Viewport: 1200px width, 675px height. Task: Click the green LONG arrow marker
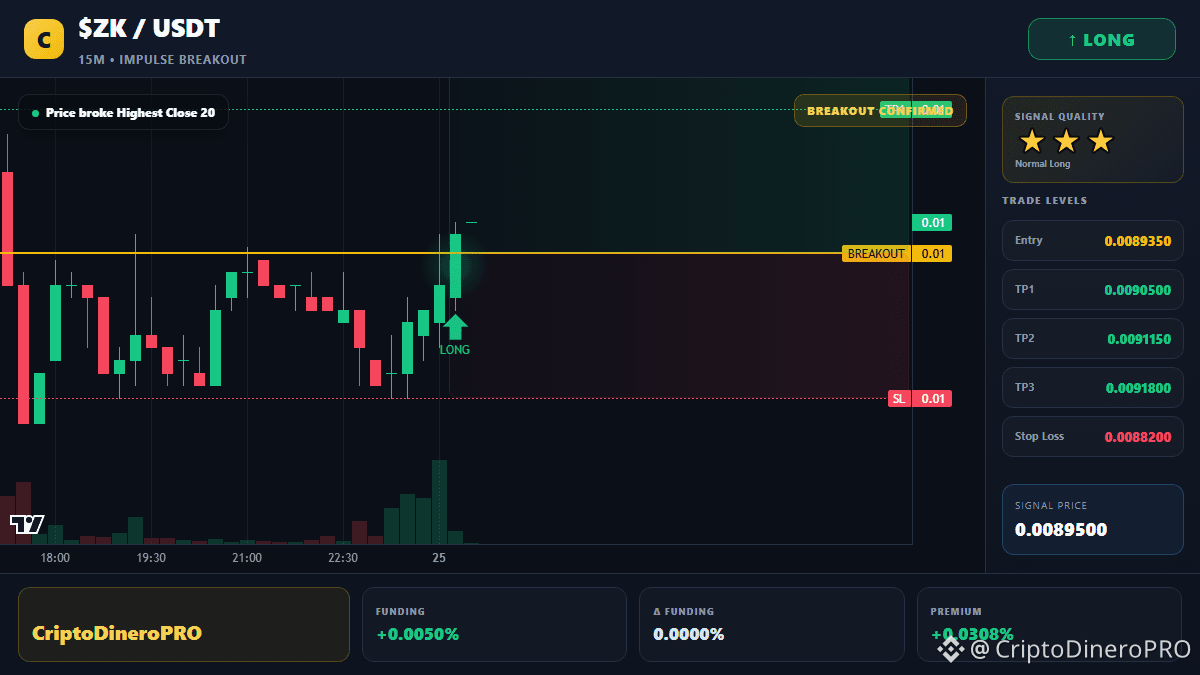pos(455,327)
